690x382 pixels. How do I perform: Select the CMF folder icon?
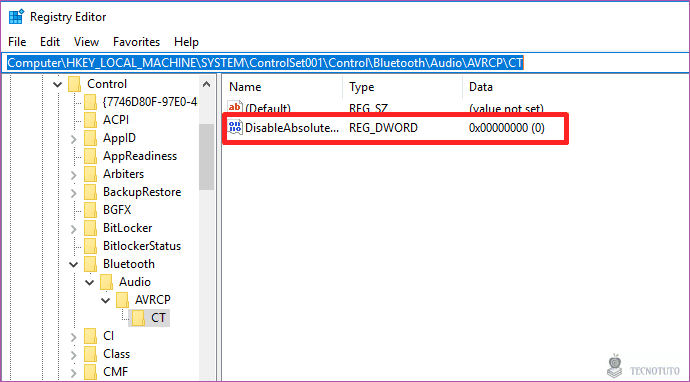coord(90,372)
